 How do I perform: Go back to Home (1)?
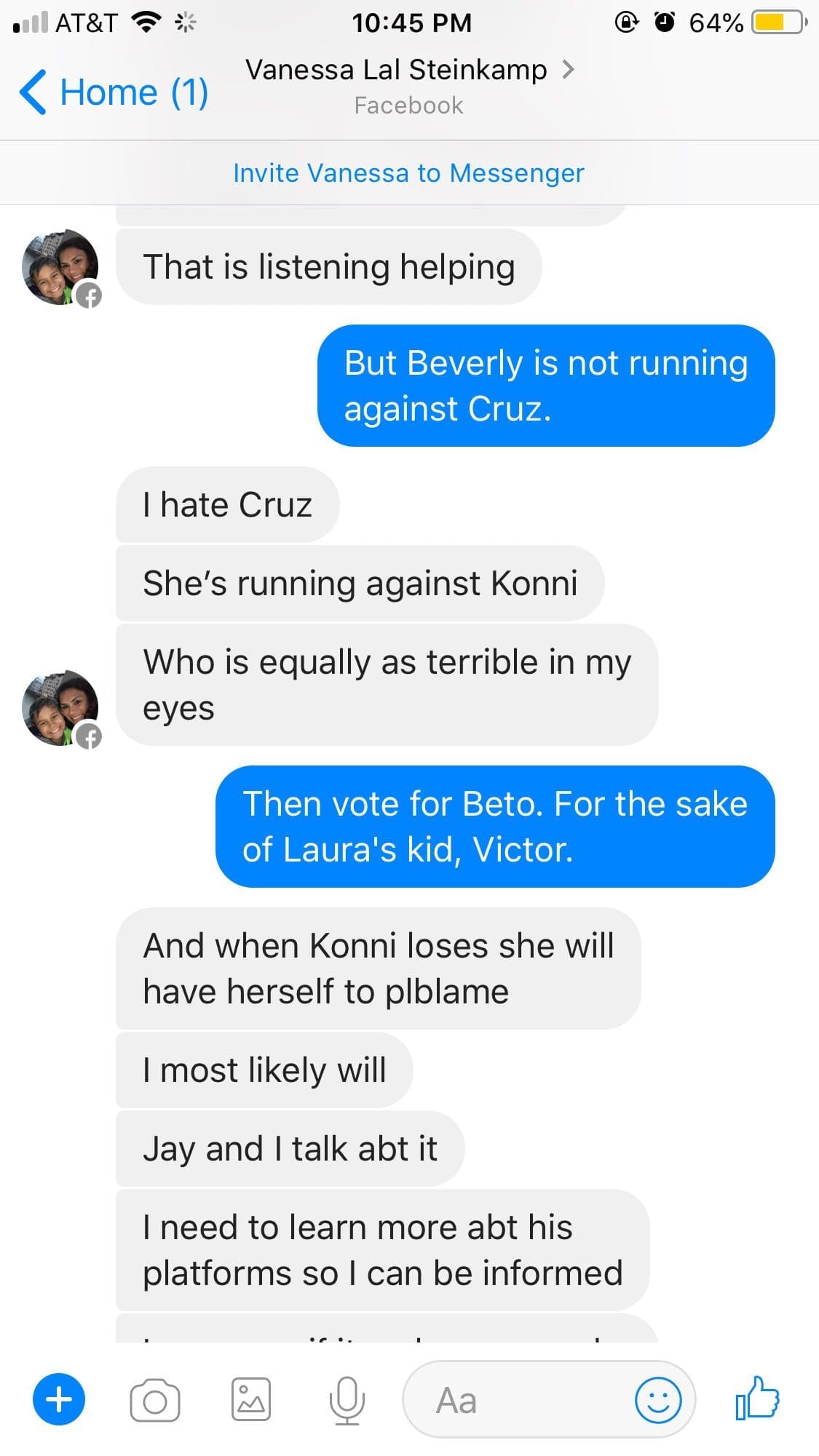pos(114,92)
